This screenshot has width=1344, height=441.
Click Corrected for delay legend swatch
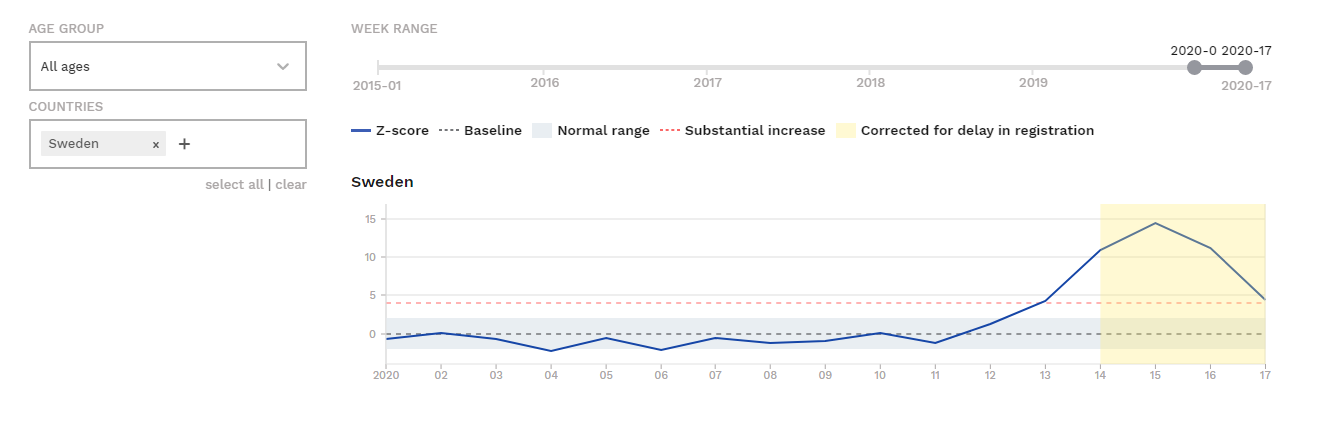click(846, 131)
